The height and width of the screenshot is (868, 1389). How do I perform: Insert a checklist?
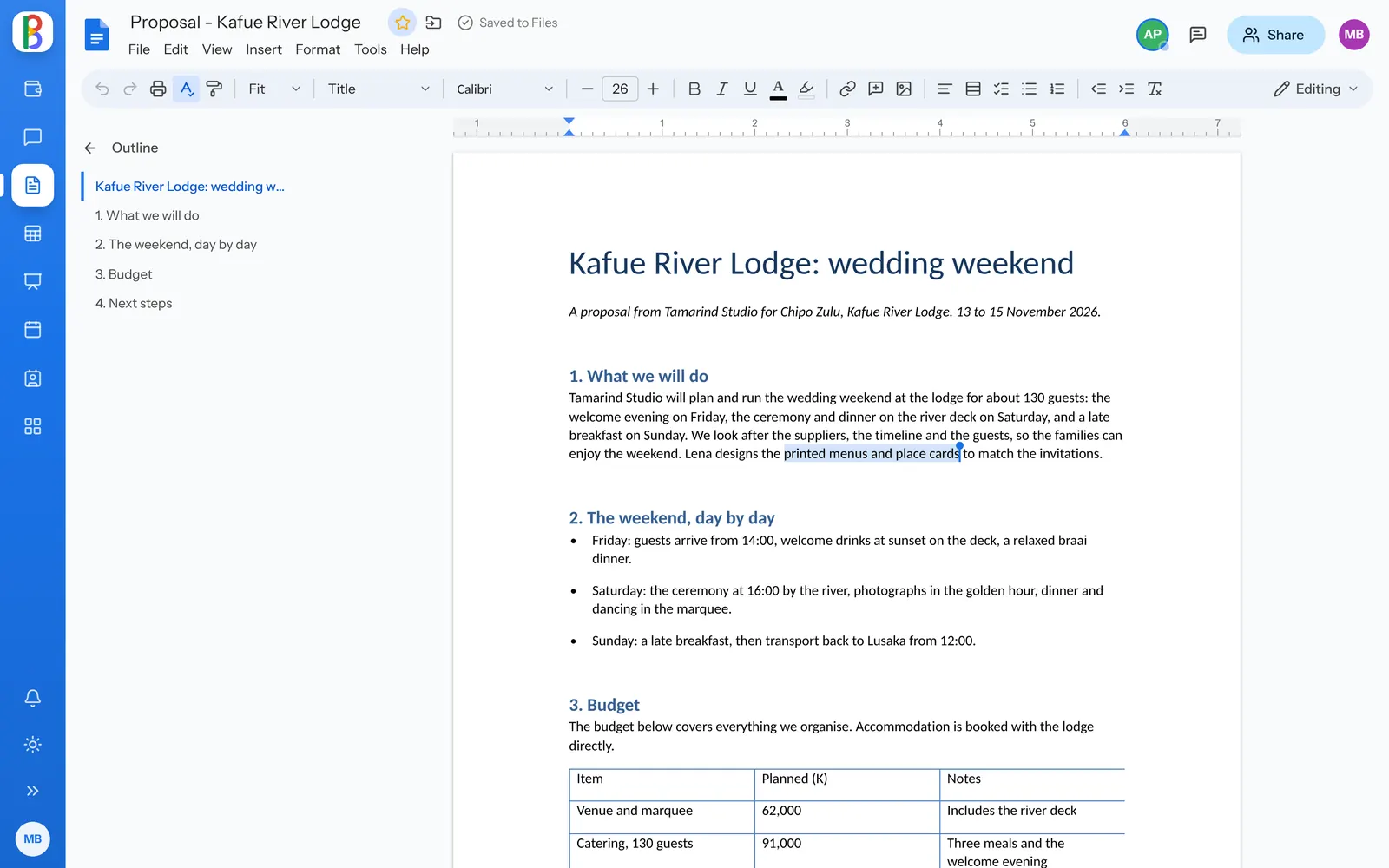coord(1001,89)
